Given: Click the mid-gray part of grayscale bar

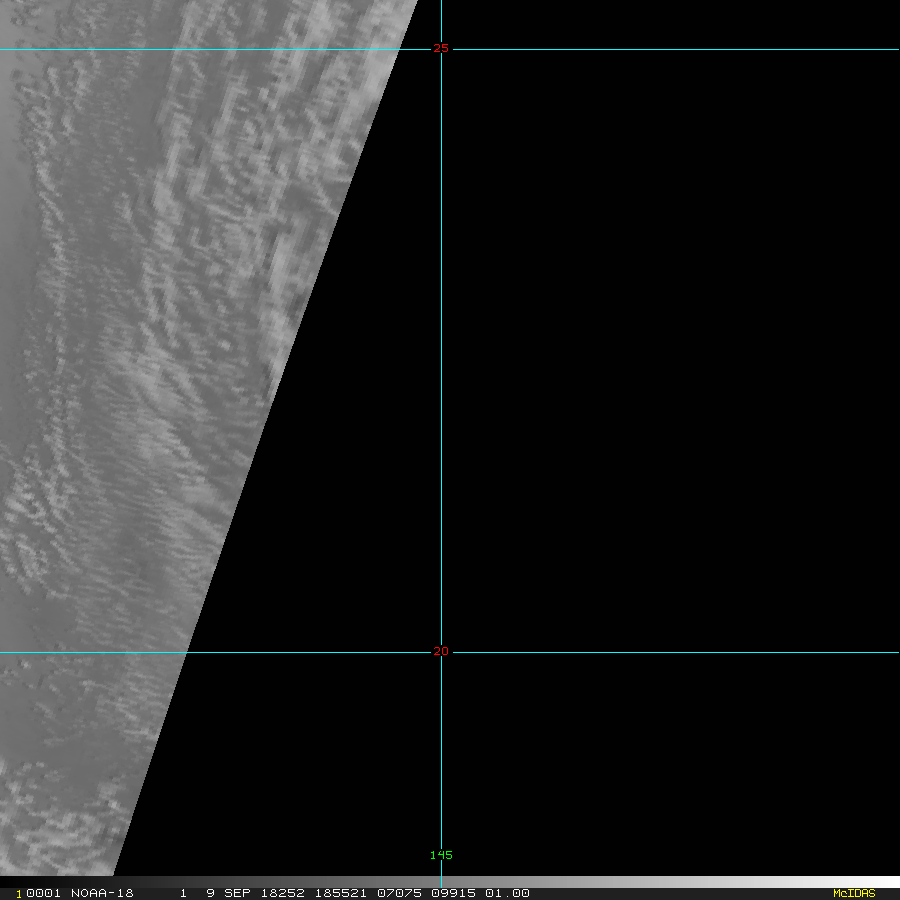Looking at the screenshot, I should tap(450, 882).
